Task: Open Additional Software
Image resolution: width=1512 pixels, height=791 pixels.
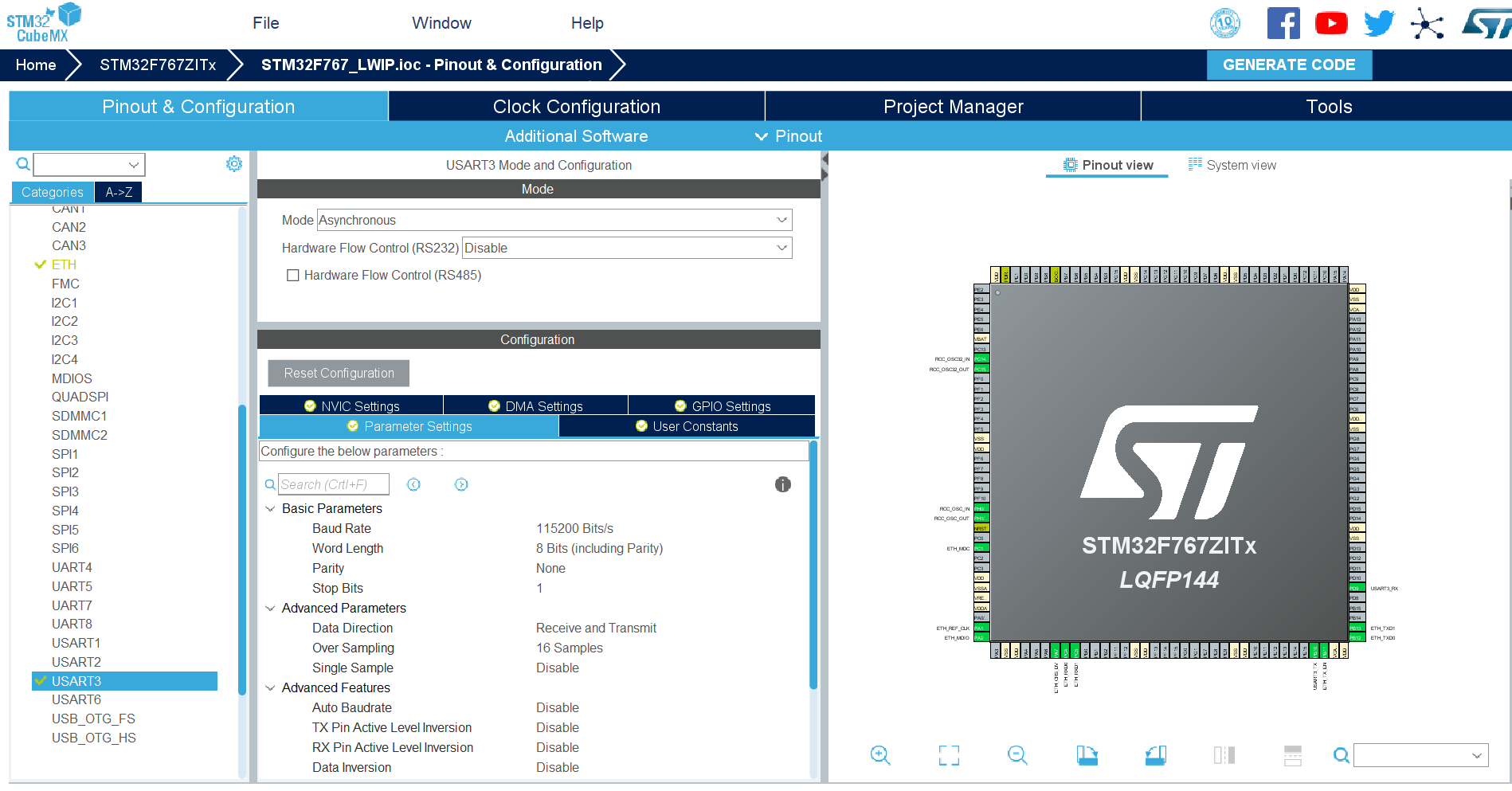Action: [x=576, y=136]
